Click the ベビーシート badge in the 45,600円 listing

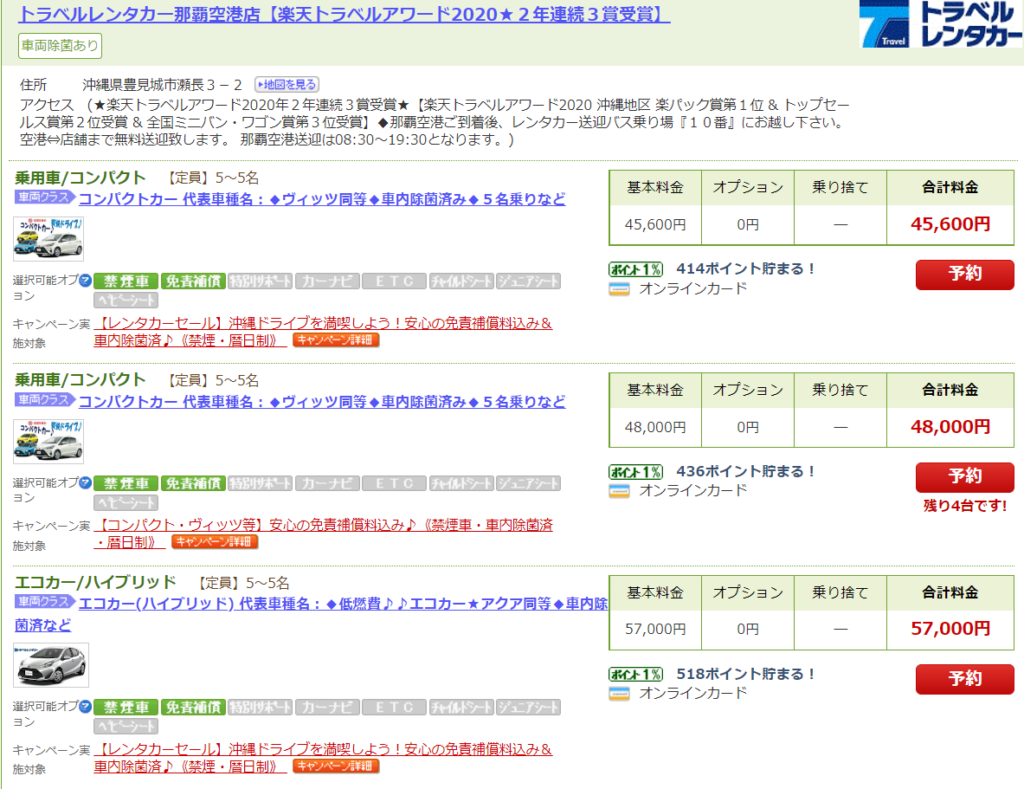tap(127, 300)
